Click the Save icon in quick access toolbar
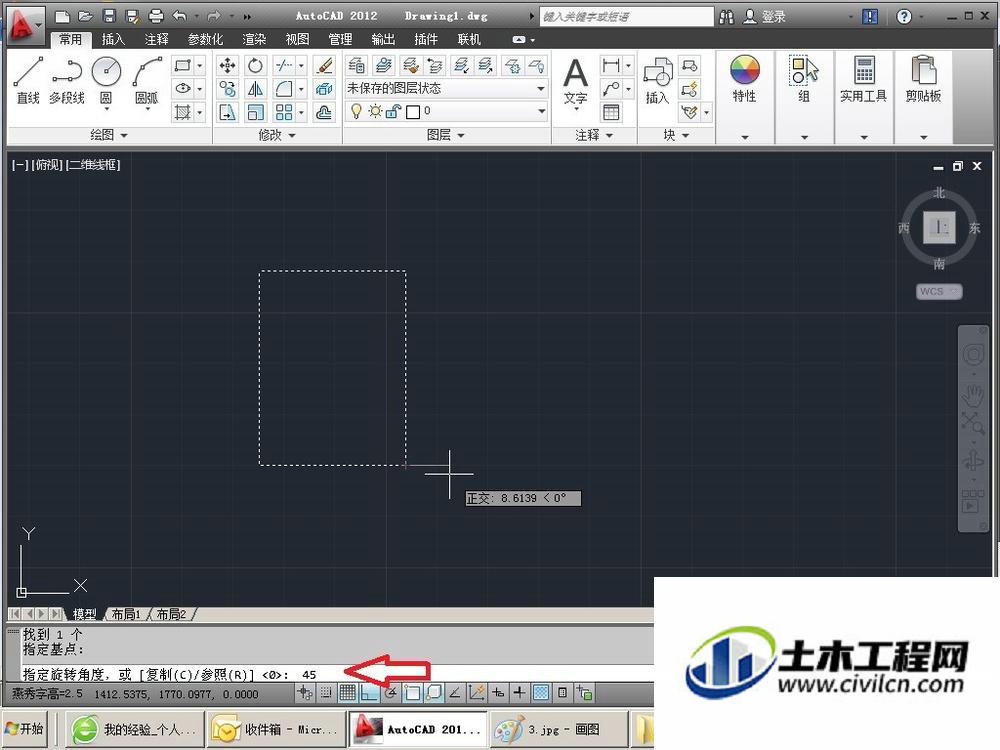Viewport: 1000px width, 750px height. point(109,16)
